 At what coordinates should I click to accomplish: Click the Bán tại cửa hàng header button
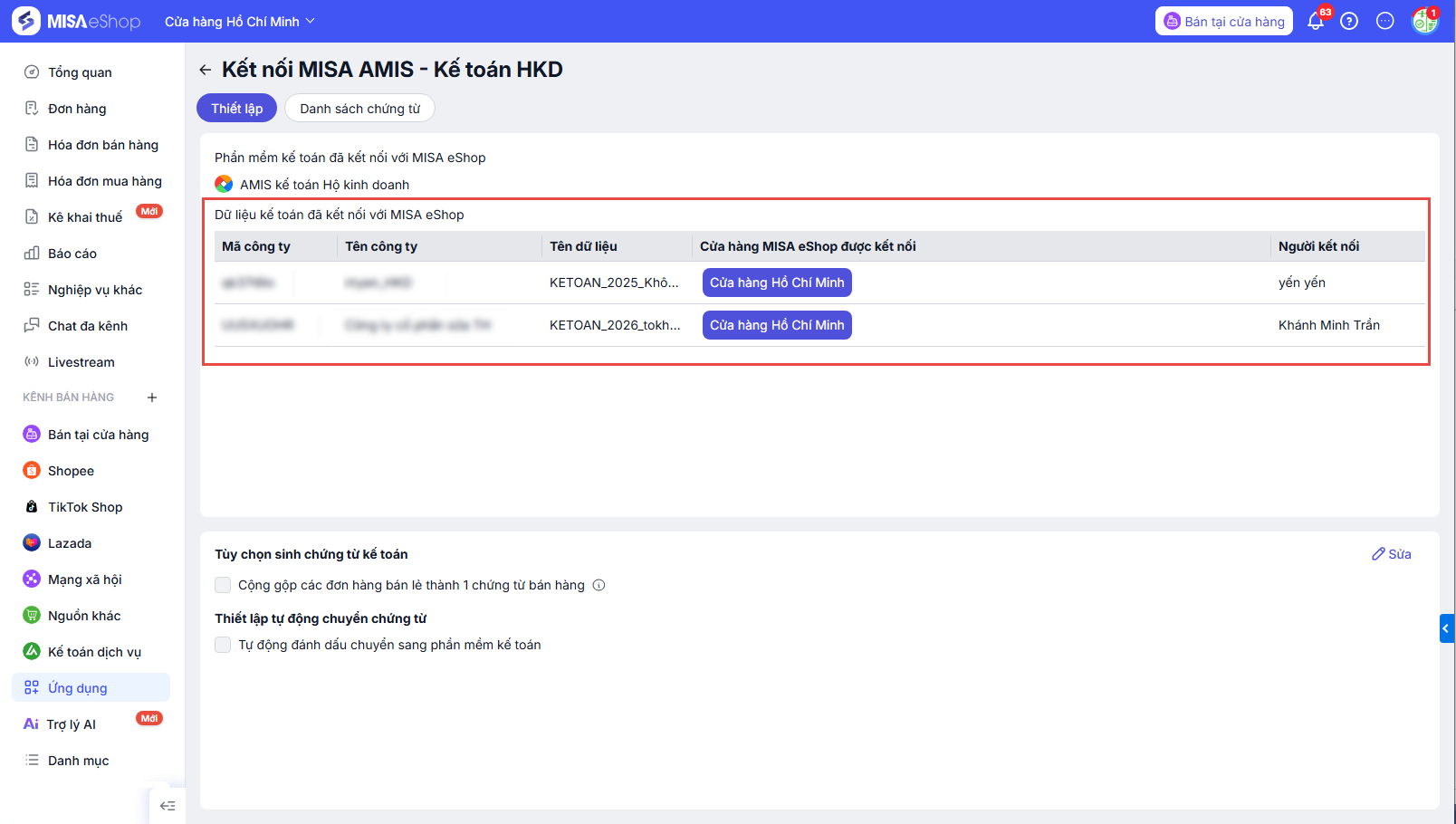(x=1224, y=21)
